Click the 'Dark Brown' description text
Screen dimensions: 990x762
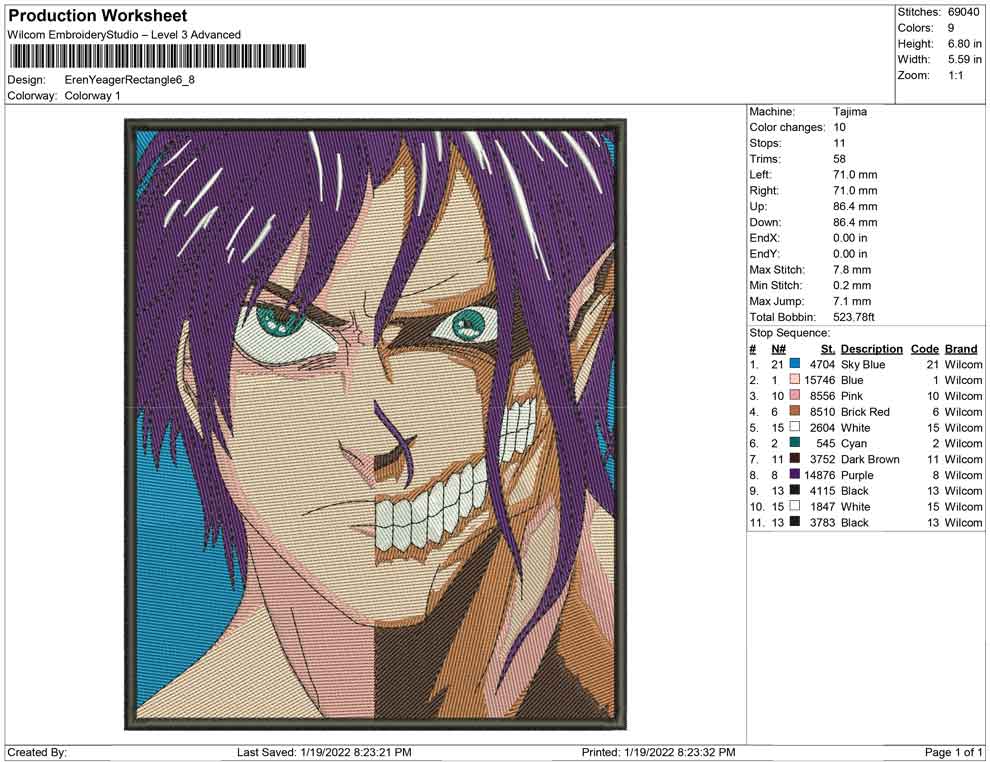pos(870,459)
